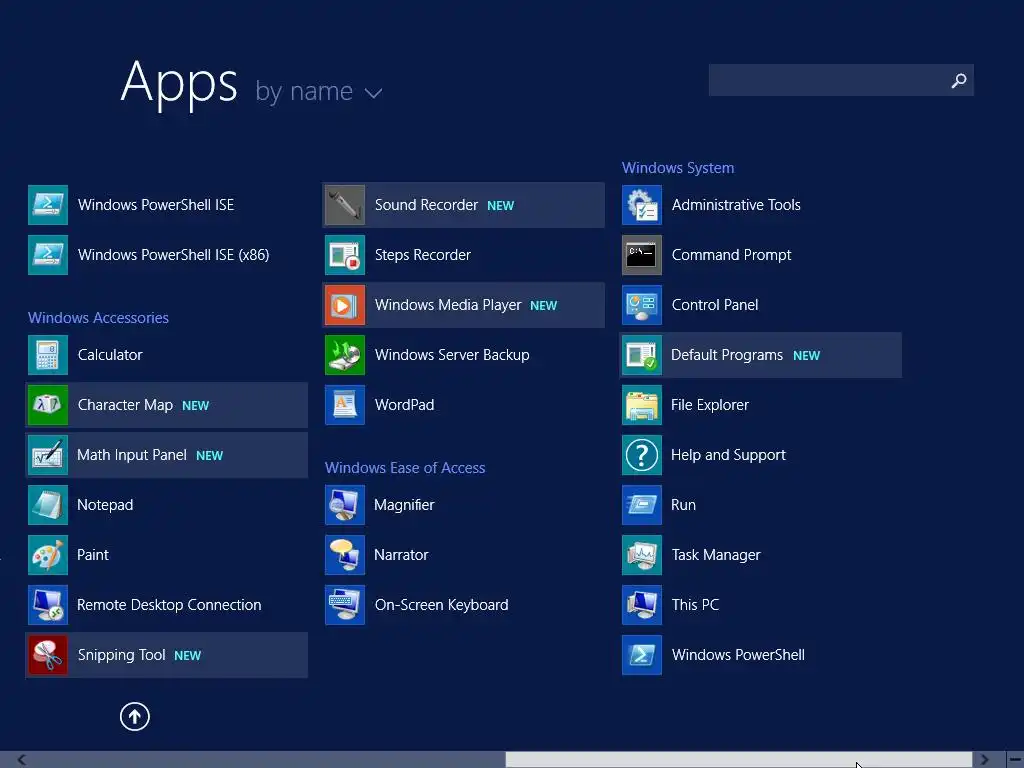Open the Administrative Tools icon
The width and height of the screenshot is (1024, 768).
(x=642, y=205)
